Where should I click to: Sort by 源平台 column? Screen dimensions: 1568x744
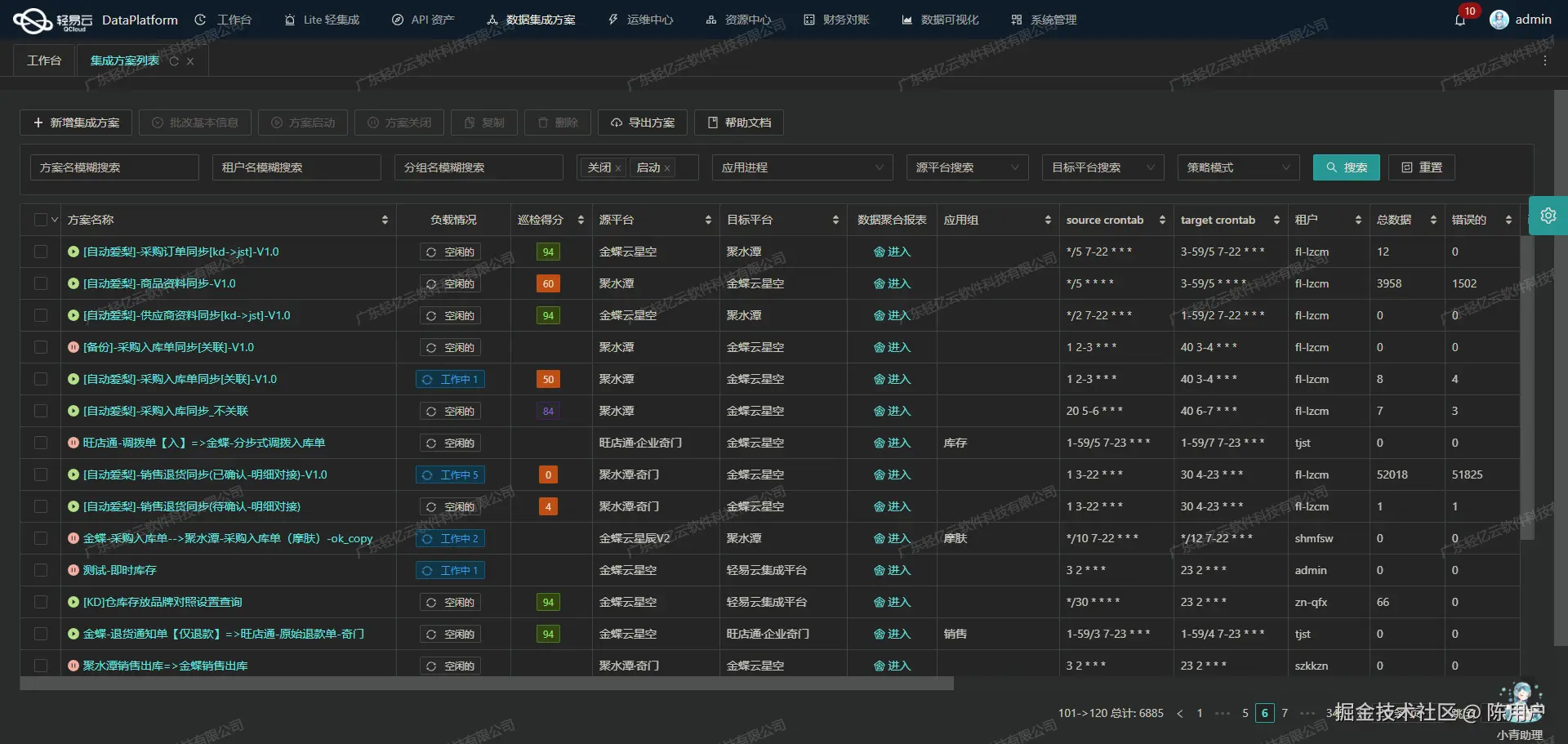[x=708, y=220]
